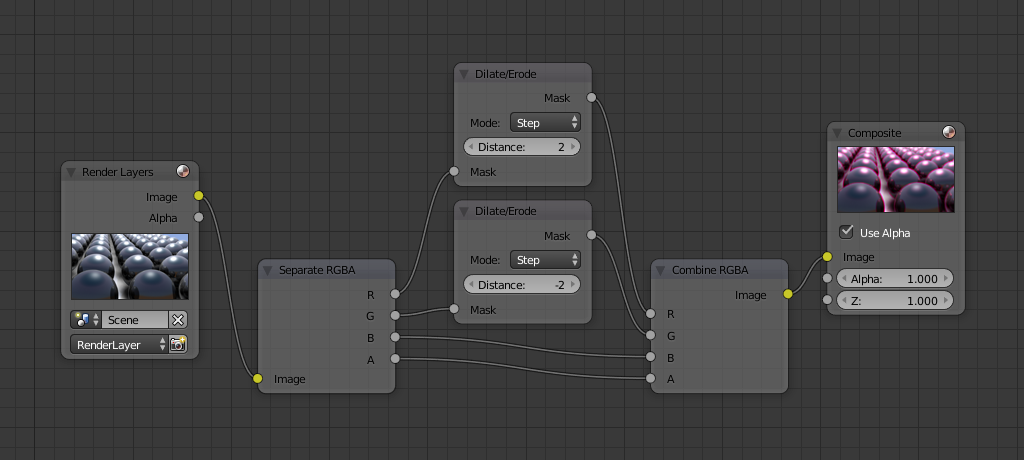Click the G input socket on Combine RGBA

pos(650,335)
